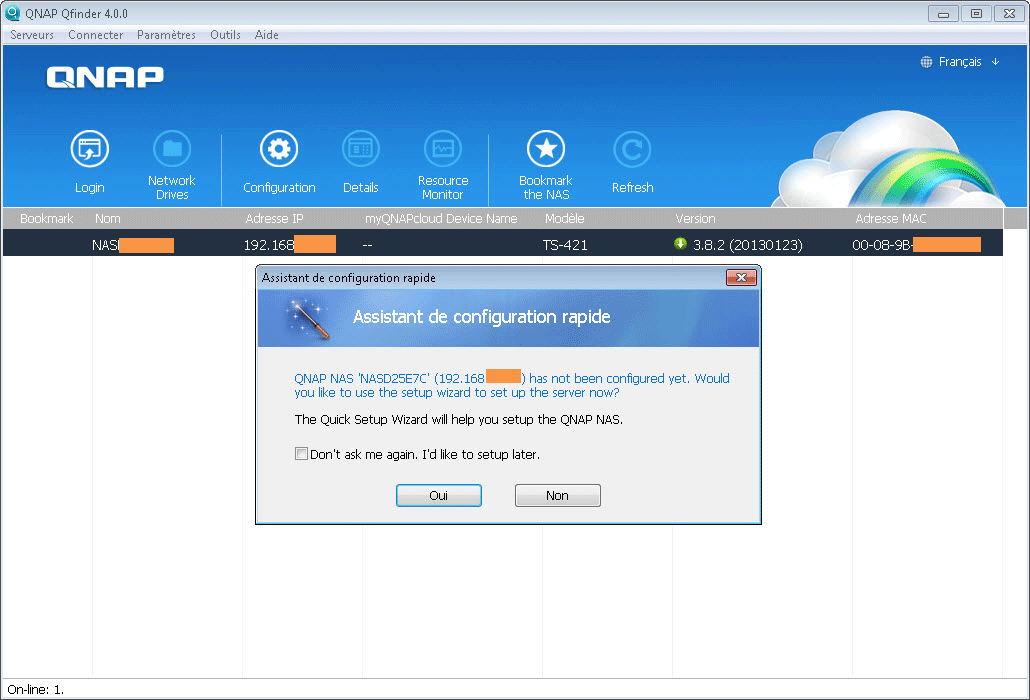This screenshot has height=700, width=1030.
Task: Click the Login toolbar icon
Action: point(89,149)
